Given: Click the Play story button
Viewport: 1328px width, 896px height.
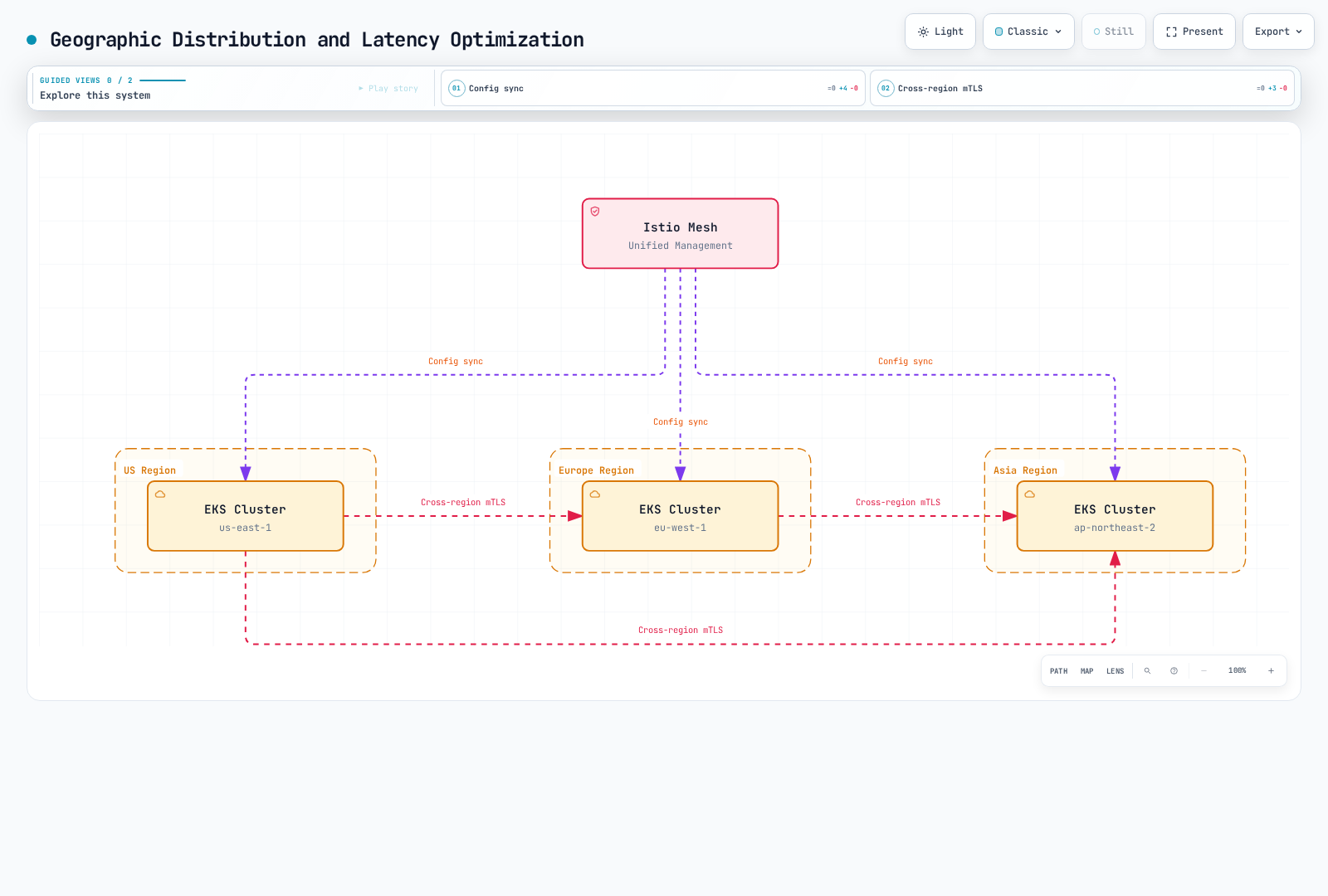Looking at the screenshot, I should coord(388,88).
